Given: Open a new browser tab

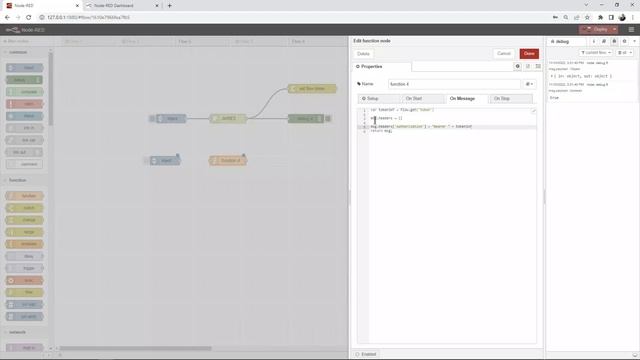Looking at the screenshot, I should click(x=170, y=6).
